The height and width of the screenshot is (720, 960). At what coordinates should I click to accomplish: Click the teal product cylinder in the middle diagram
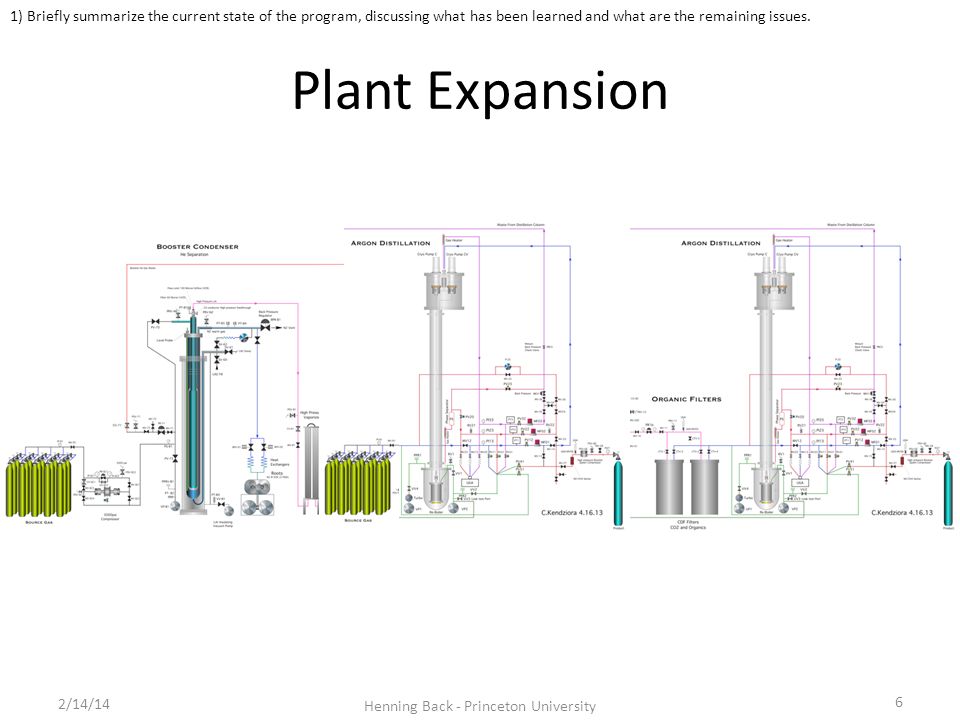click(x=618, y=491)
